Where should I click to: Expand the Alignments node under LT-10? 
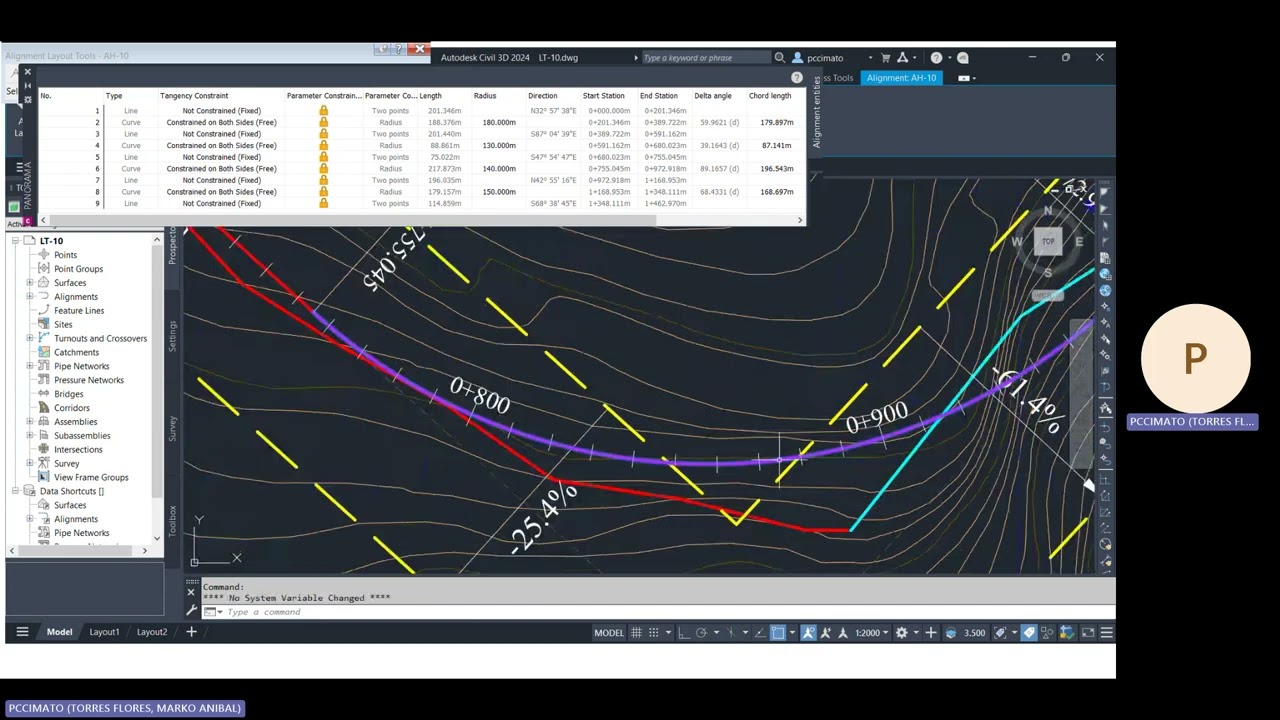coord(30,297)
